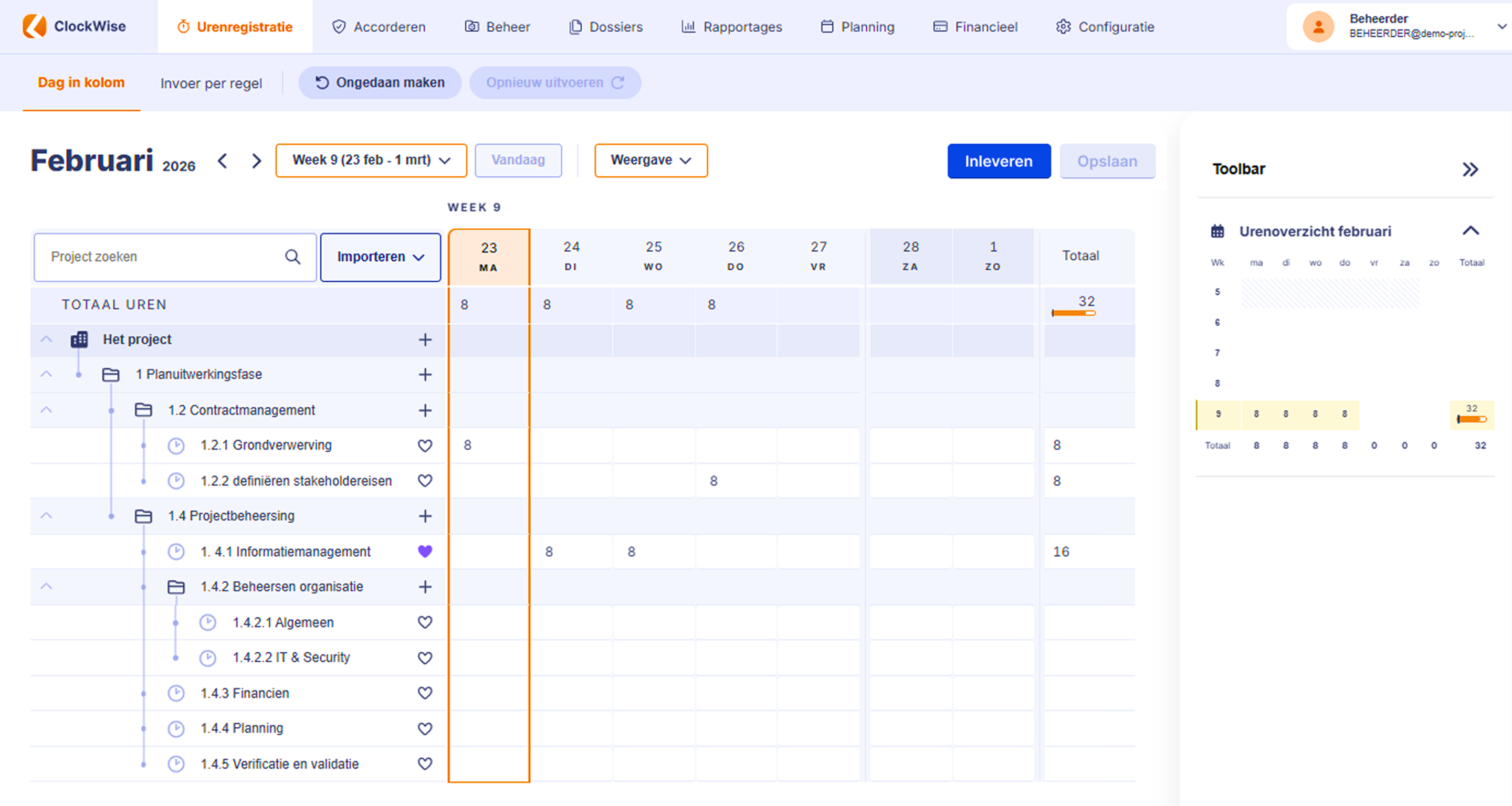Click the ClockWise logo icon

tap(34, 26)
